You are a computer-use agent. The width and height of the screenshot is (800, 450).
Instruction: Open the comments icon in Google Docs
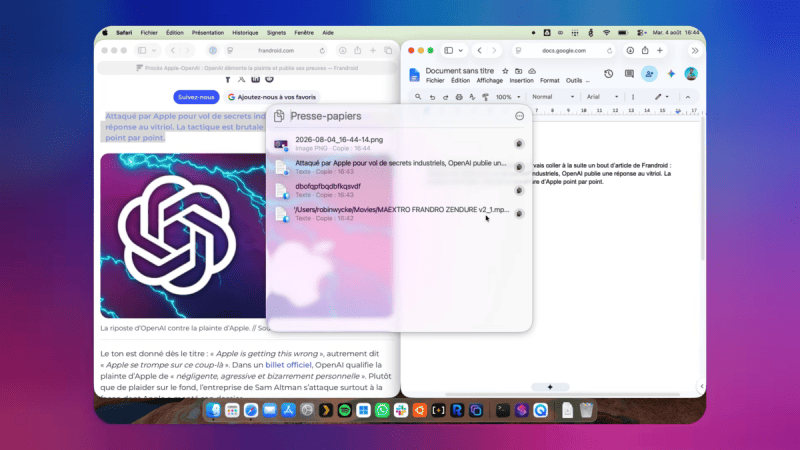point(629,74)
